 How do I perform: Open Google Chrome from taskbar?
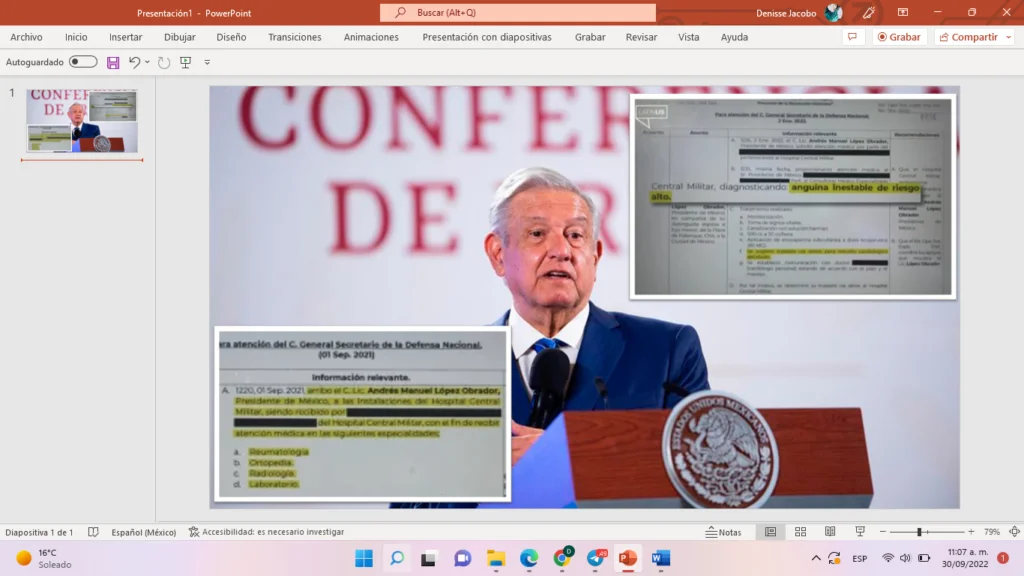tap(562, 558)
